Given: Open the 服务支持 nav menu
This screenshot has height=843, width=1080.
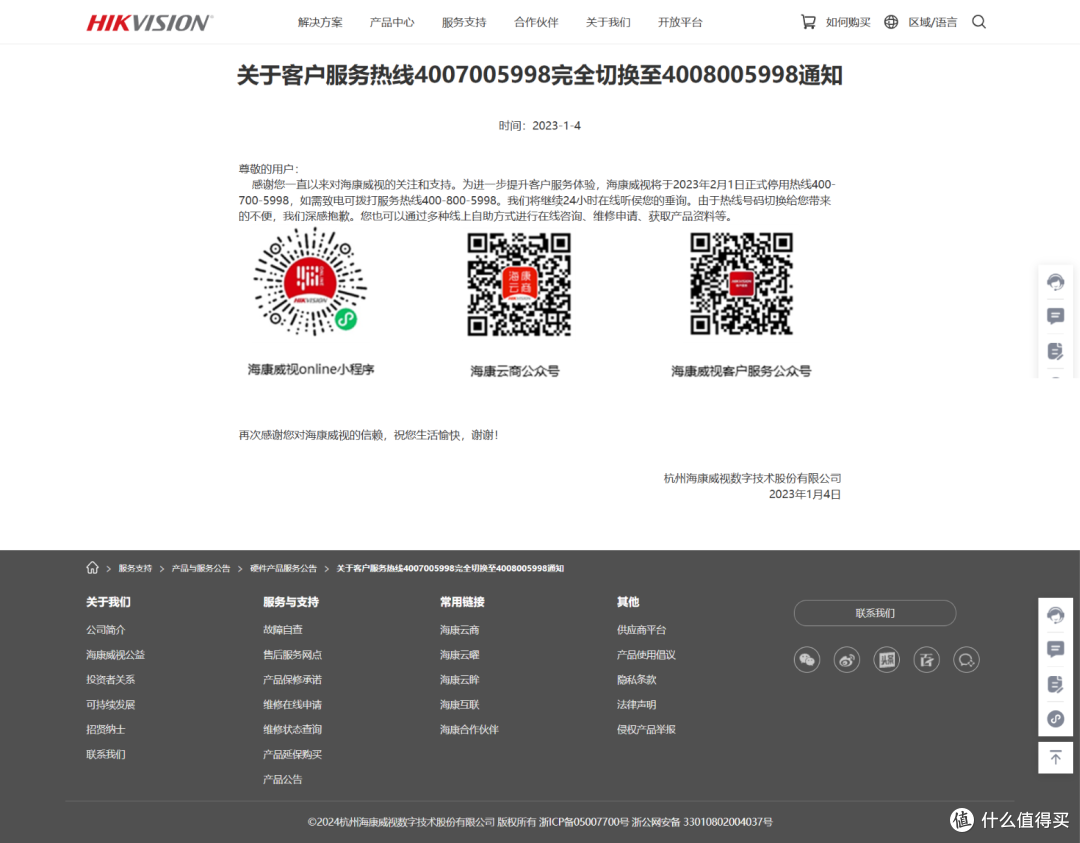Looking at the screenshot, I should 464,22.
